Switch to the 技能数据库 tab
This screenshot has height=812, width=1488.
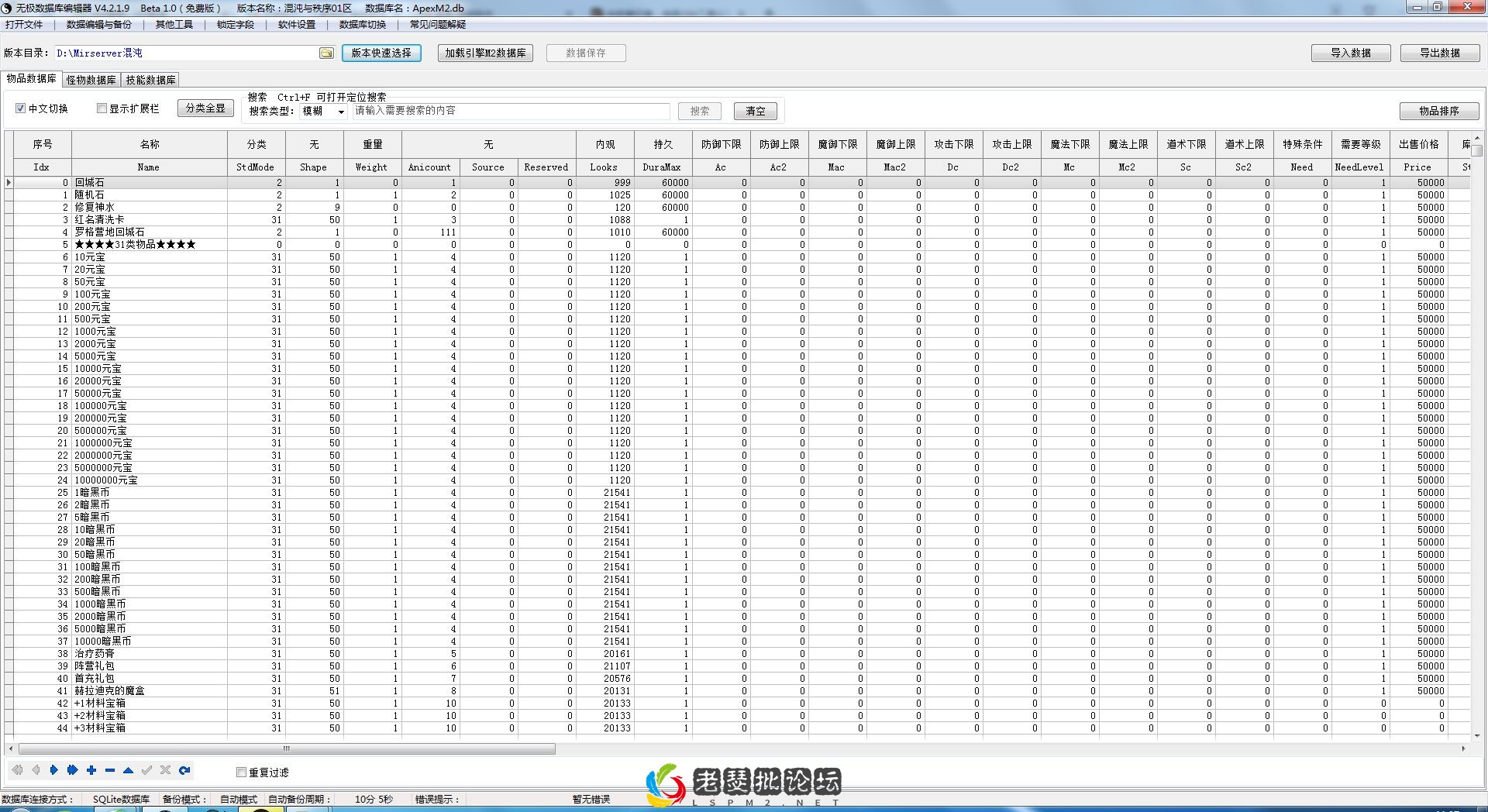click(x=151, y=80)
